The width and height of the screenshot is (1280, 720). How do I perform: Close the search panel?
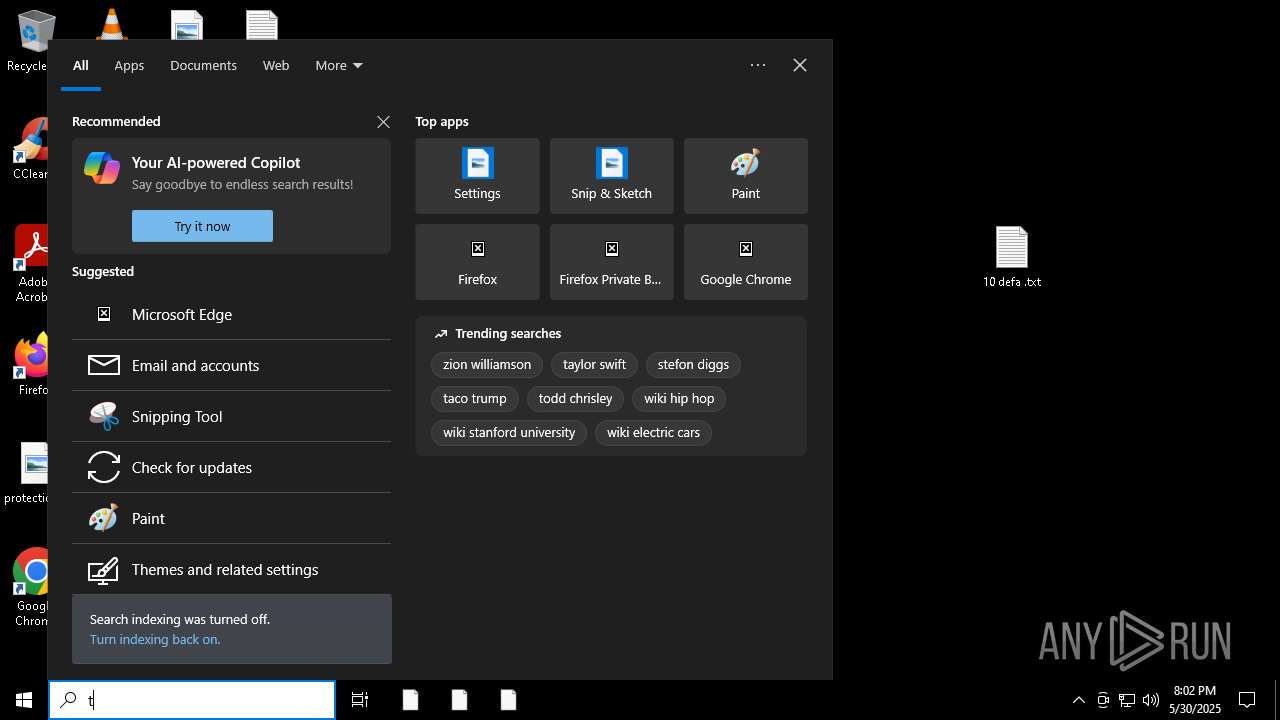coord(800,65)
